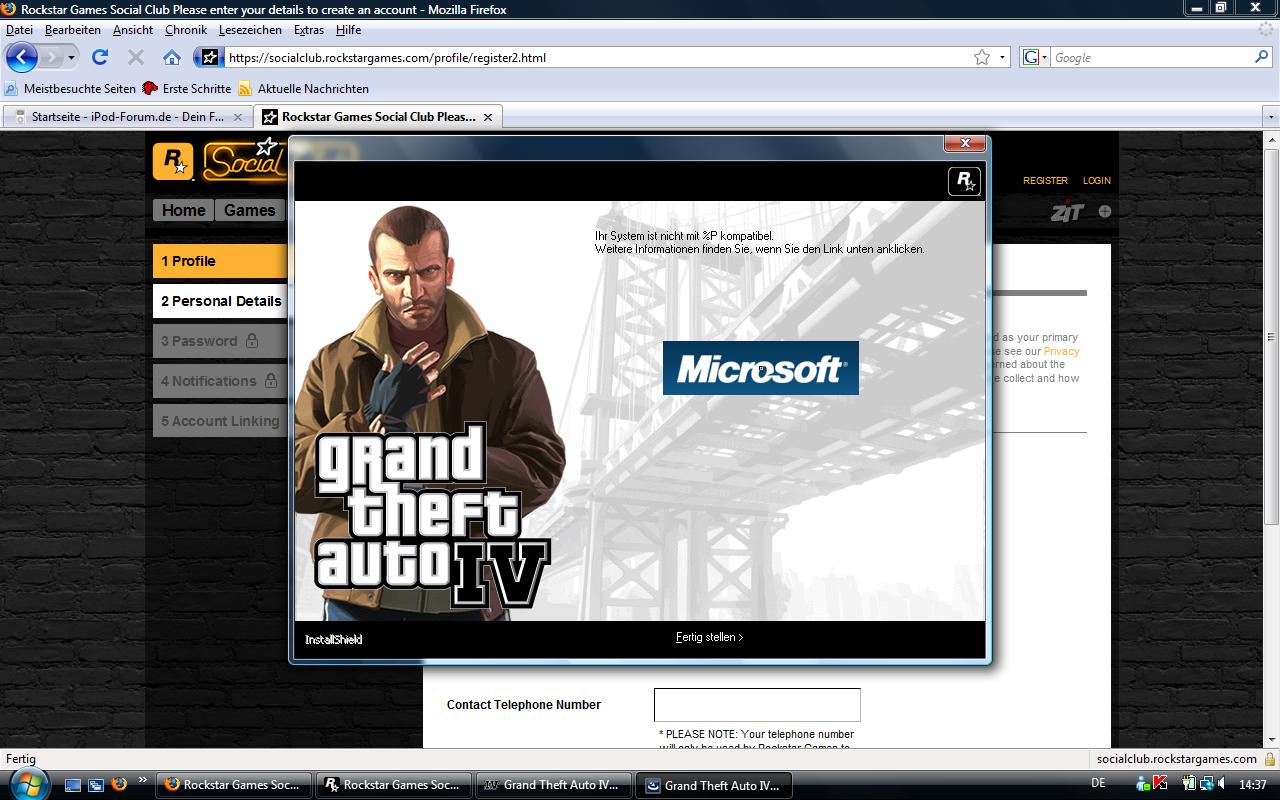Switch to the iPod-Forum.de tab
This screenshot has width=1280, height=800.
coord(127,117)
